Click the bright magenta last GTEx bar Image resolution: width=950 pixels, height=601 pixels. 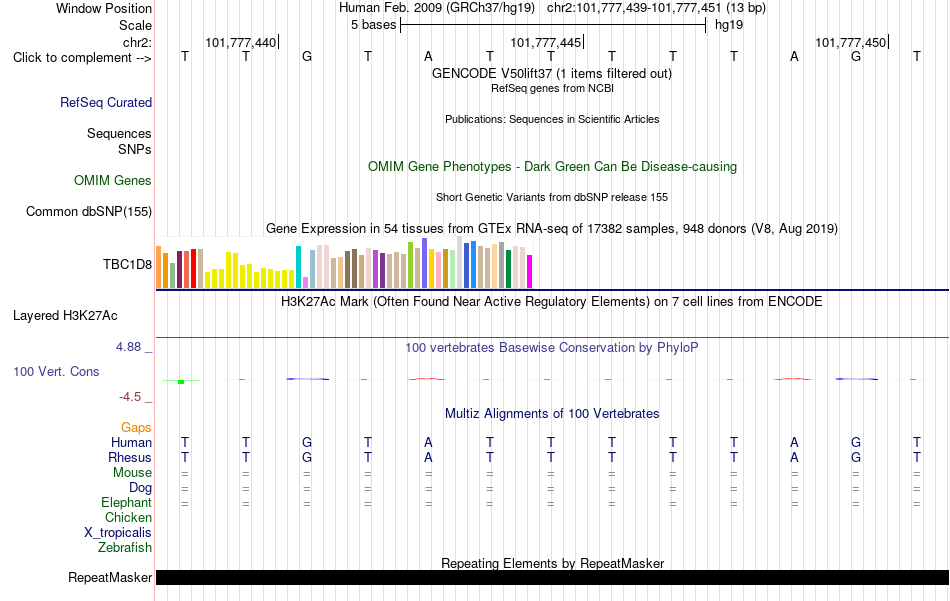coord(529,271)
